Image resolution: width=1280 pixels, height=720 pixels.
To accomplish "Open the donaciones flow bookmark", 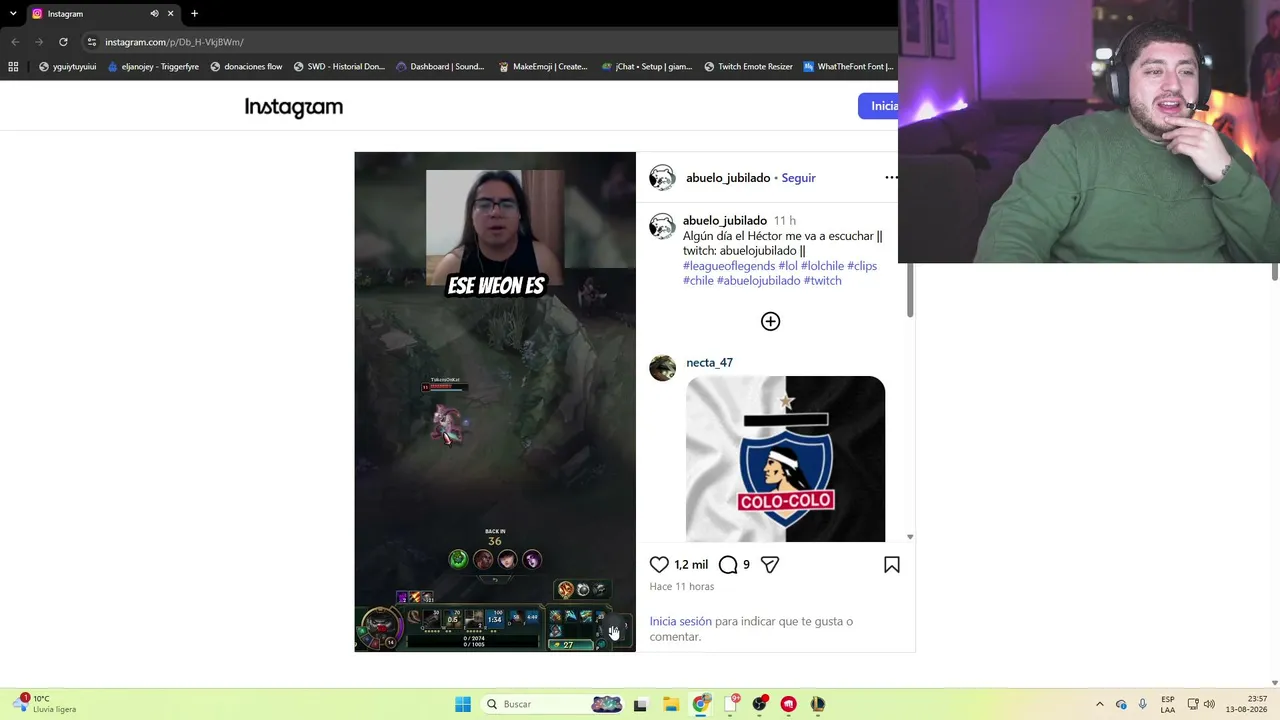I will click(x=246, y=67).
